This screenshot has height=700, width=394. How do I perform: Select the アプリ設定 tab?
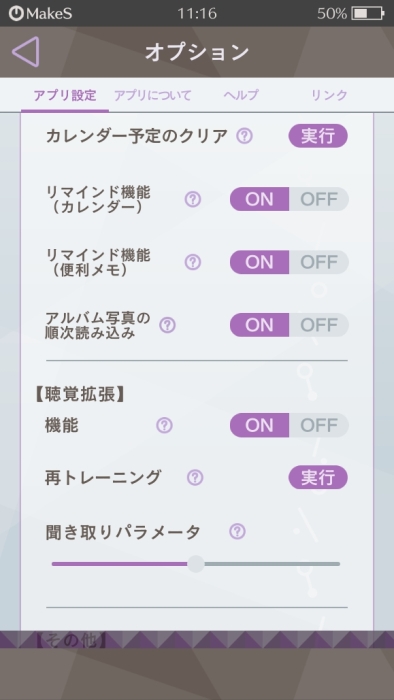[65, 95]
